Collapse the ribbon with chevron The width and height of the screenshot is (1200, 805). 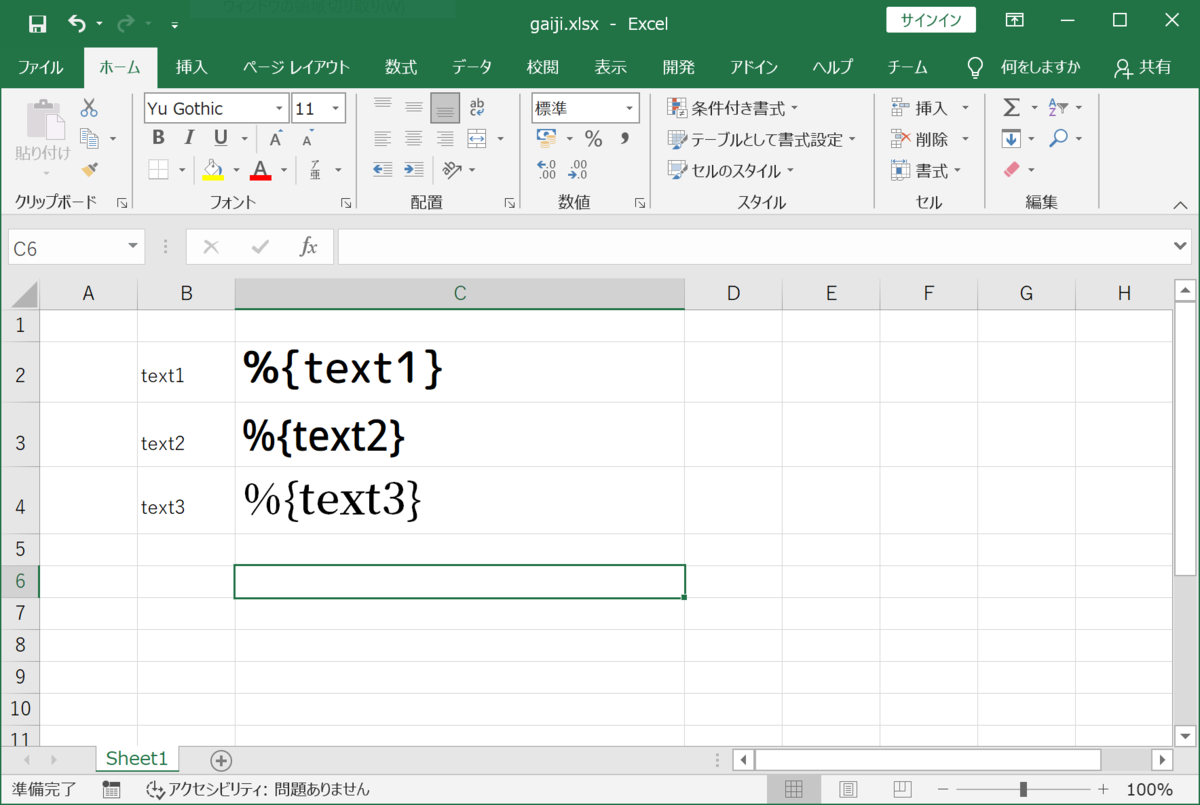pyautogui.click(x=1179, y=204)
